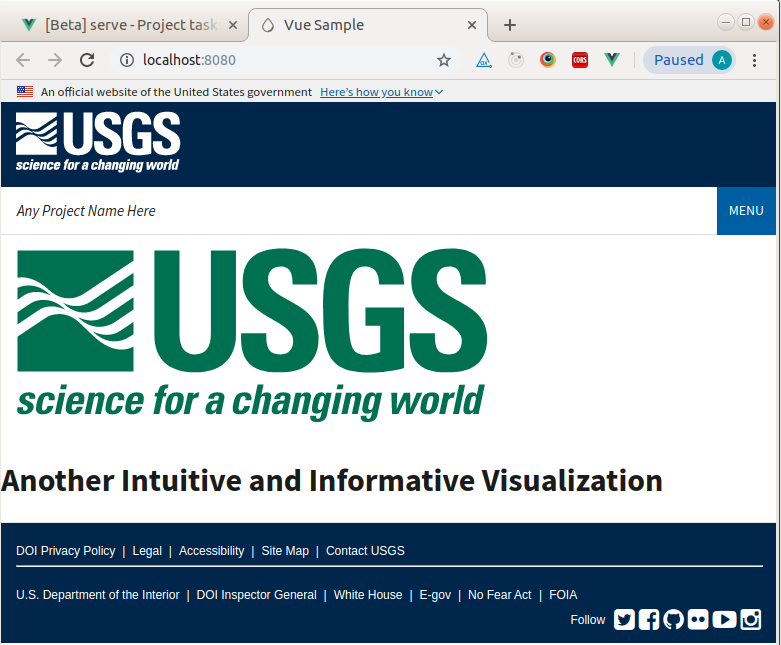Close the Vue Sample tab
The width and height of the screenshot is (781, 645).
tap(472, 25)
